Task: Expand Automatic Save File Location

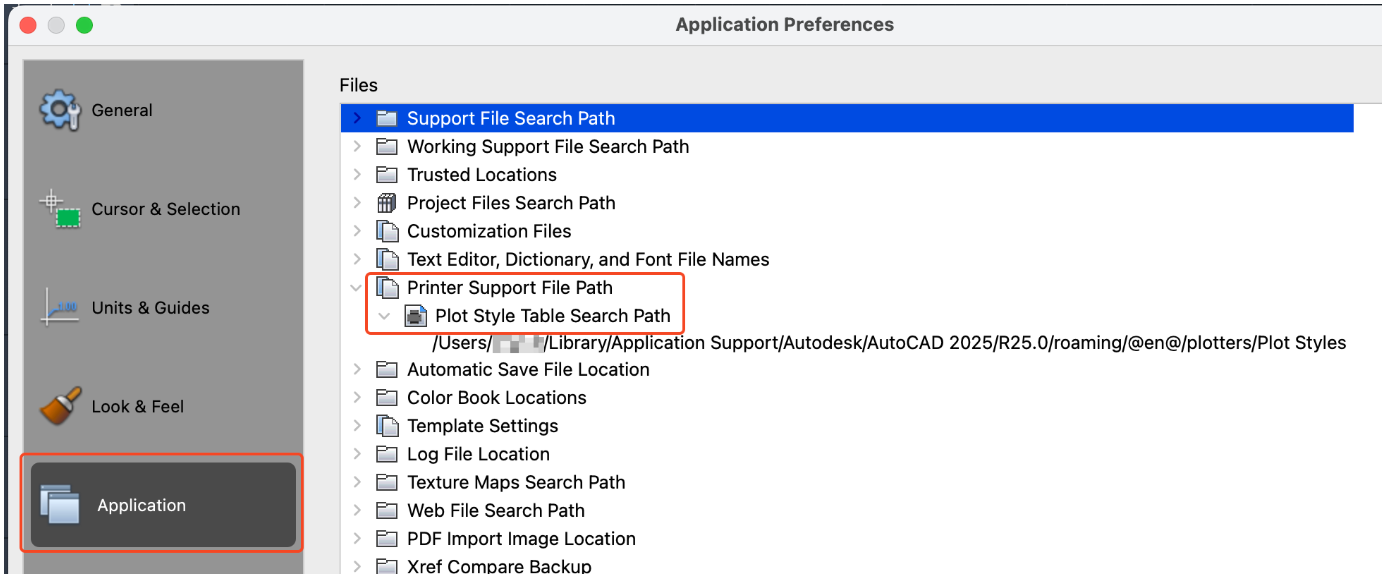Action: (358, 370)
